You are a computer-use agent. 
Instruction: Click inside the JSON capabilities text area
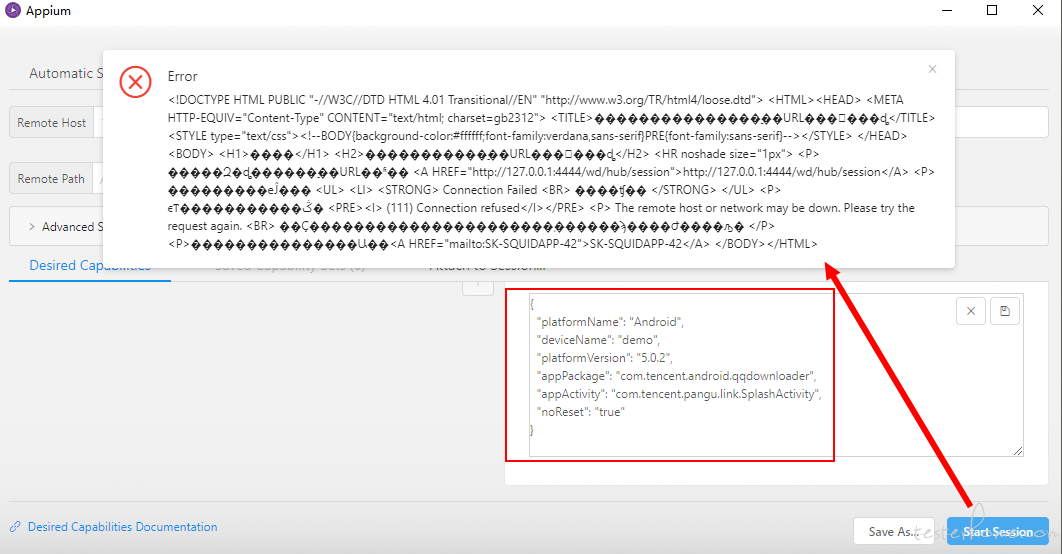pos(776,375)
